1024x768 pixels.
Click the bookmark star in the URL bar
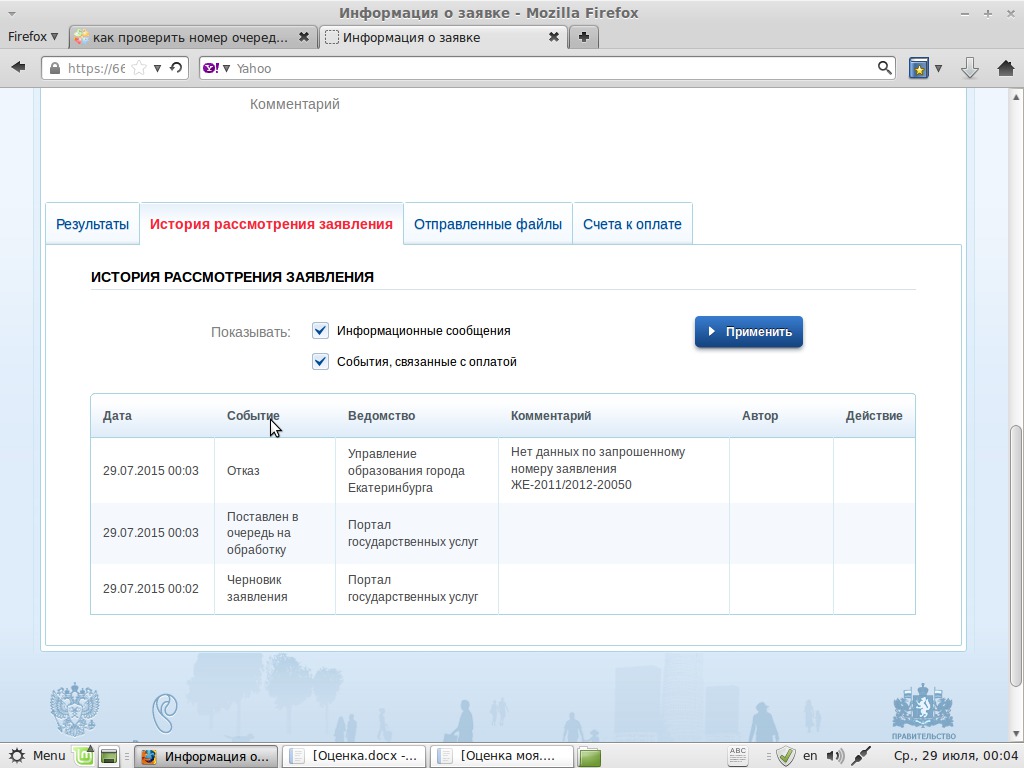[x=139, y=69]
